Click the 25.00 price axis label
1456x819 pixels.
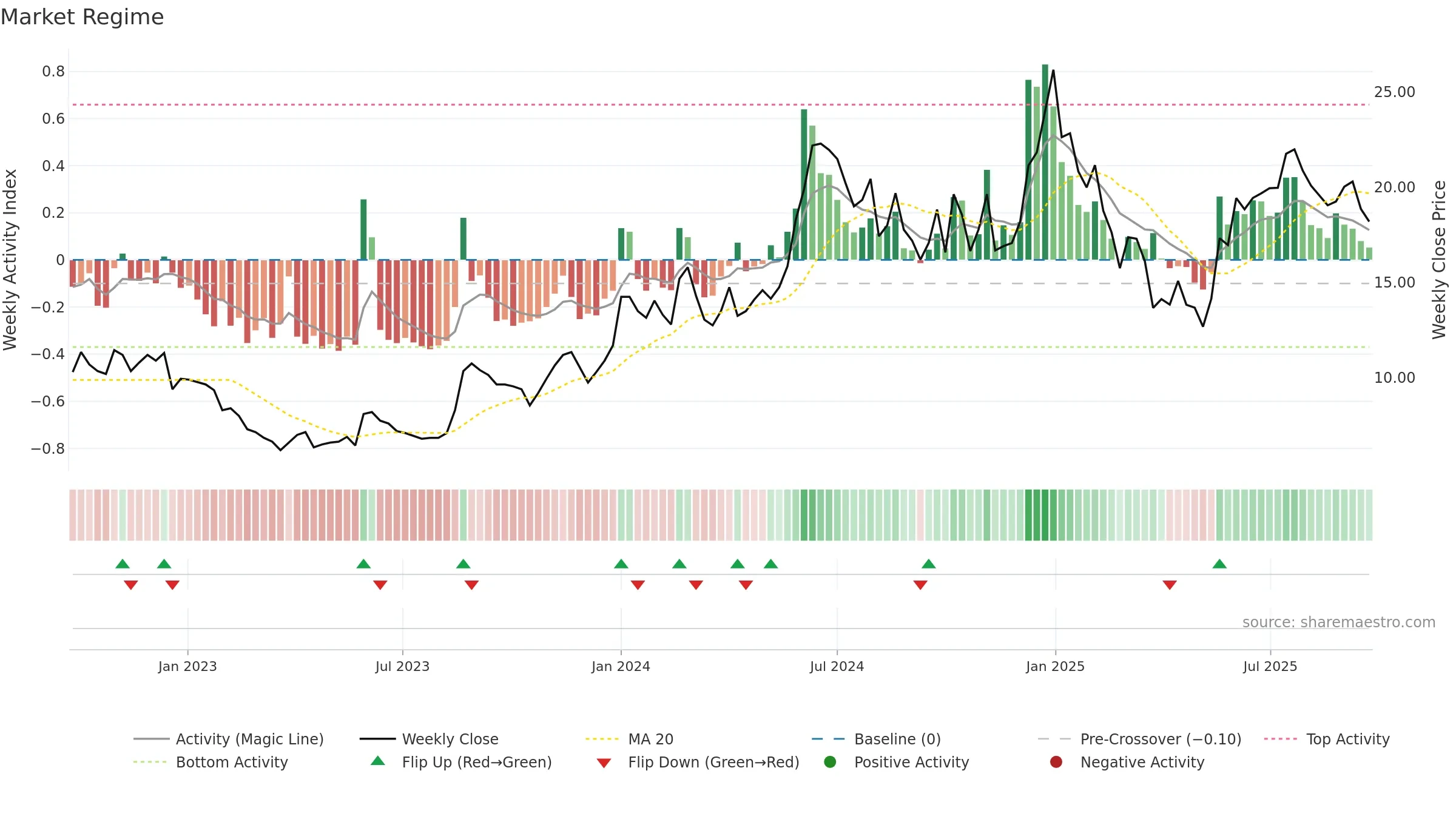1394,92
